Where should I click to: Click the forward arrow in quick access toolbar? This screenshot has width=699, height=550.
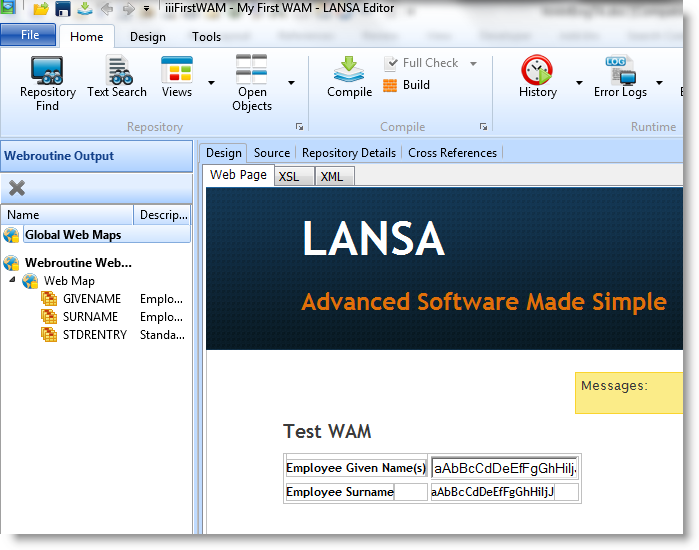[128, 8]
